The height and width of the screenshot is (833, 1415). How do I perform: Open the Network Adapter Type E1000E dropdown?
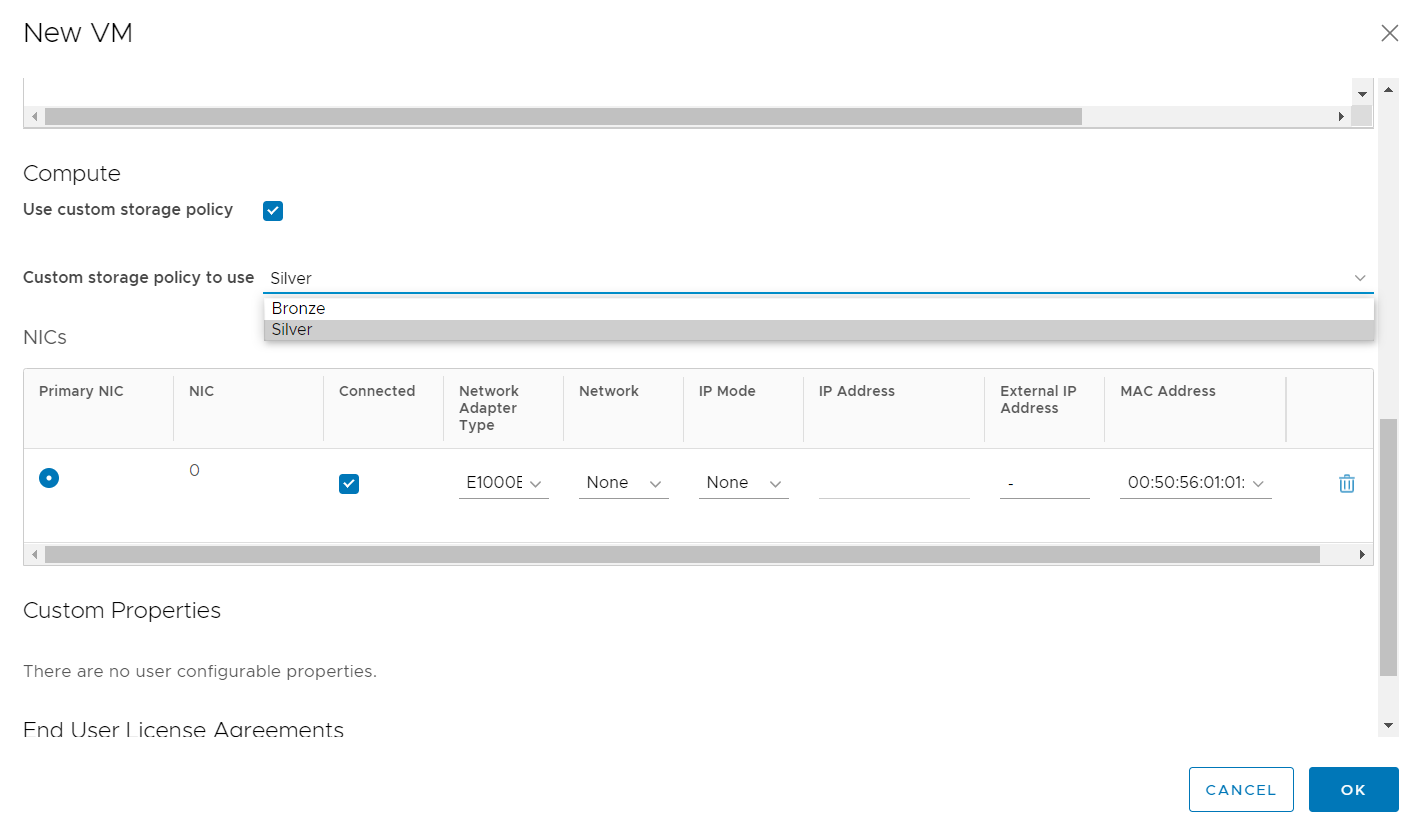point(503,483)
